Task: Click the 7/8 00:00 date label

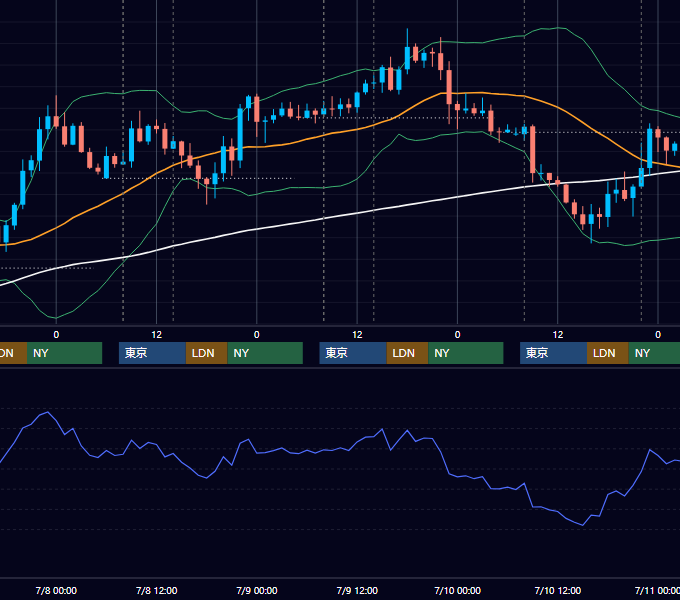Action: (x=56, y=590)
